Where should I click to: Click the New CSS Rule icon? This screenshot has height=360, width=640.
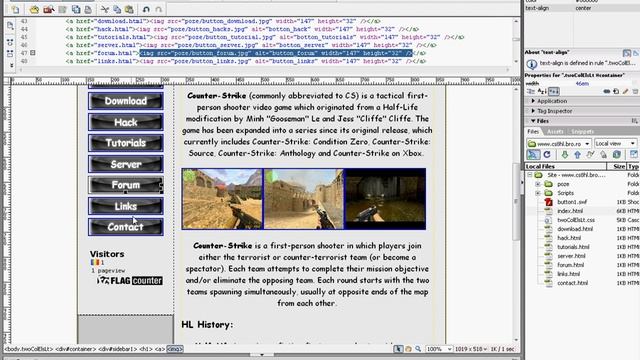(x=616, y=91)
